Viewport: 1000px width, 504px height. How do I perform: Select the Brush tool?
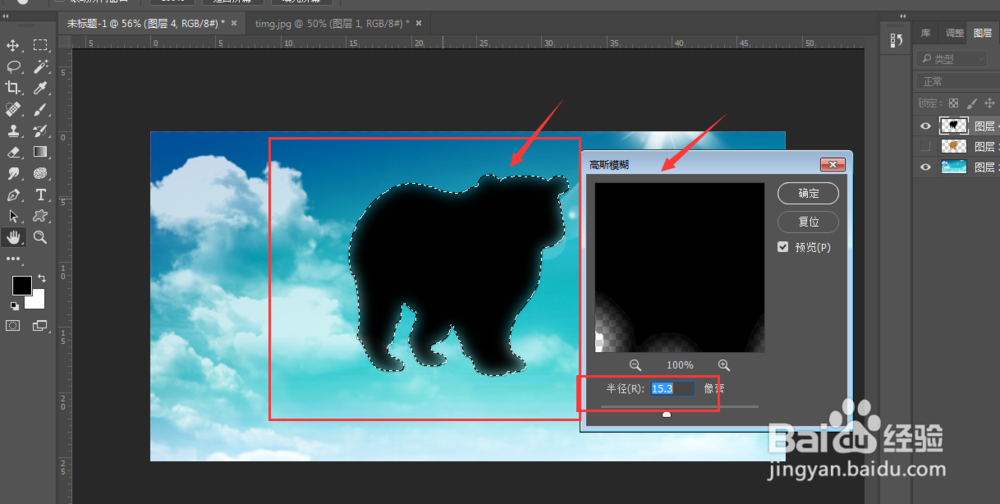point(40,110)
